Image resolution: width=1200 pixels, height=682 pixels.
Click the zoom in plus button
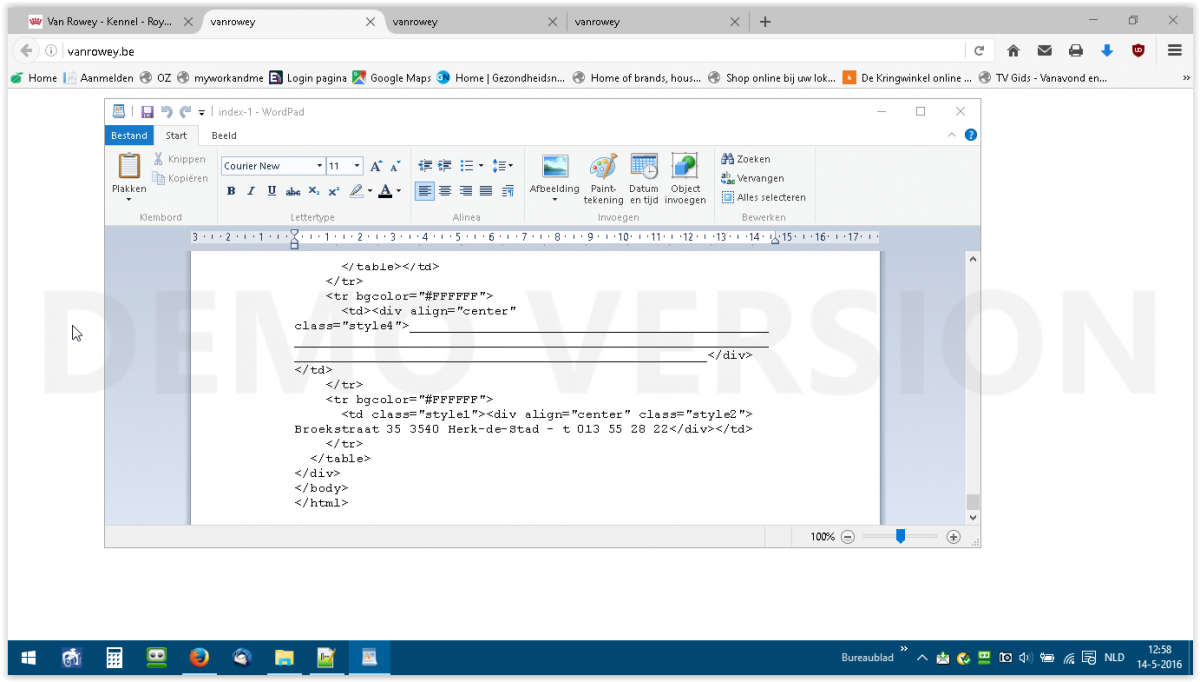(x=953, y=537)
